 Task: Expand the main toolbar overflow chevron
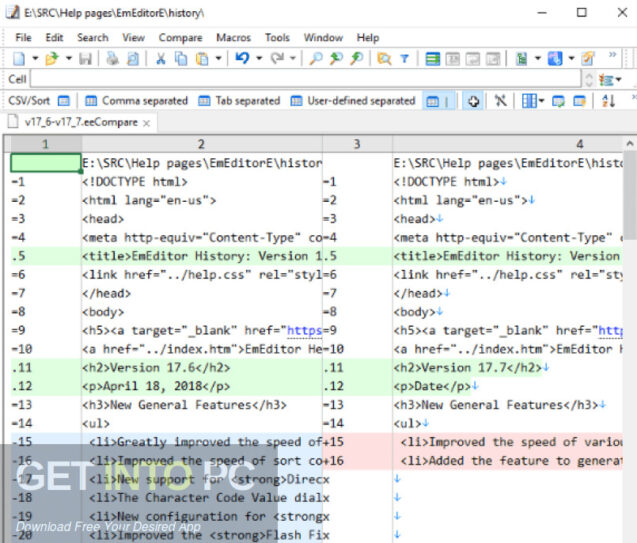click(x=613, y=55)
